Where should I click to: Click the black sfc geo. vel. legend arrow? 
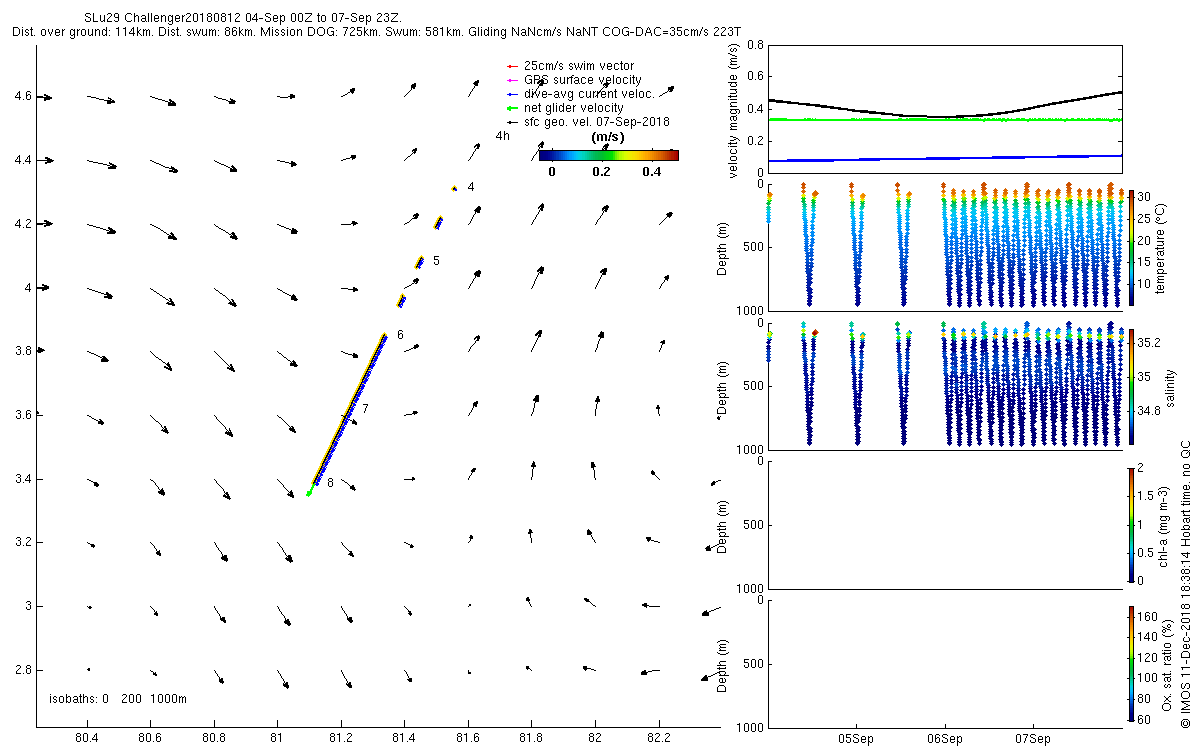(511, 122)
